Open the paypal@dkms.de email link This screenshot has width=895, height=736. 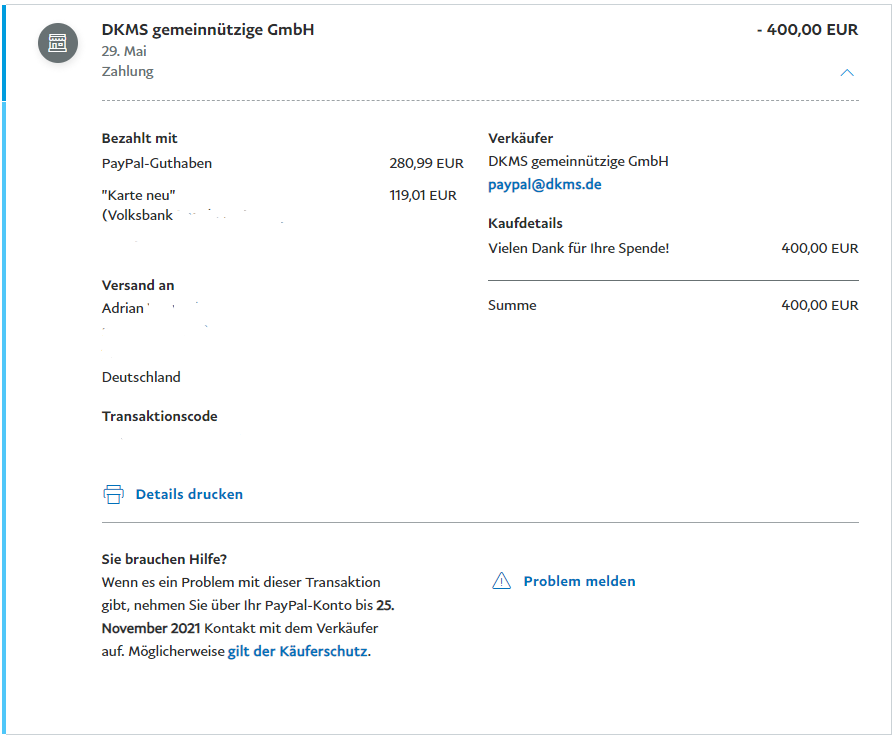point(545,184)
